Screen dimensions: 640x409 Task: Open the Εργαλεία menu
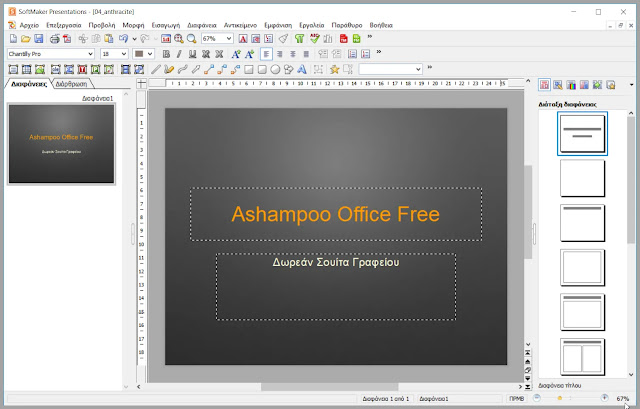coord(311,25)
